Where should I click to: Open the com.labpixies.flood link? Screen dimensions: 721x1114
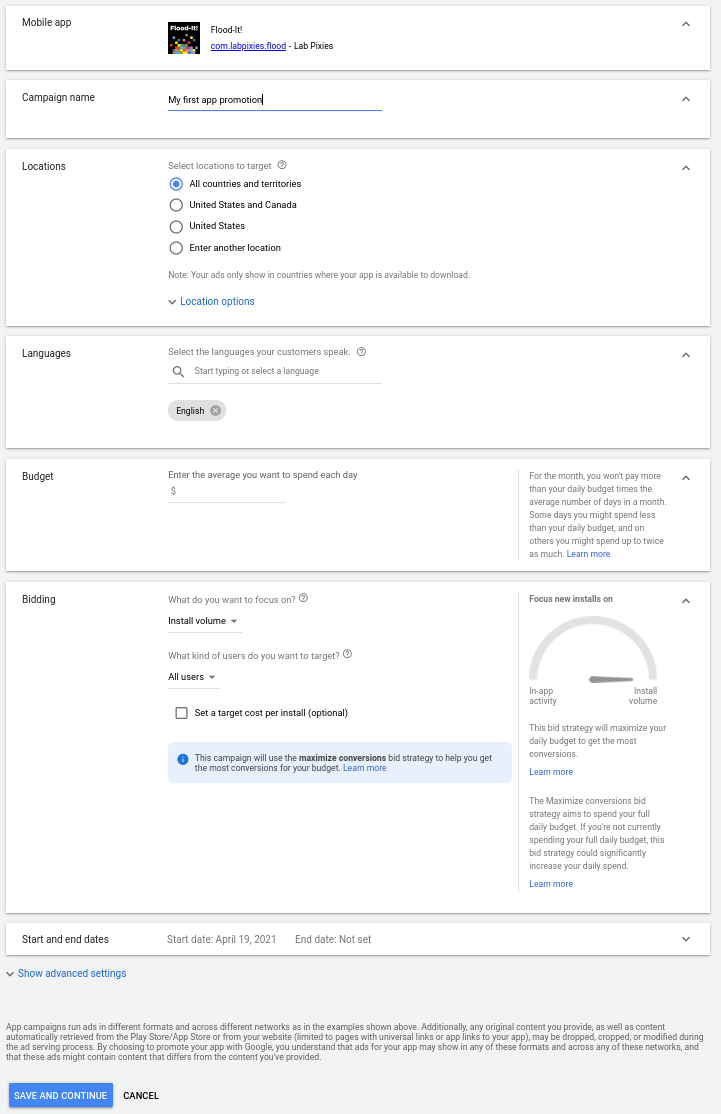point(248,46)
